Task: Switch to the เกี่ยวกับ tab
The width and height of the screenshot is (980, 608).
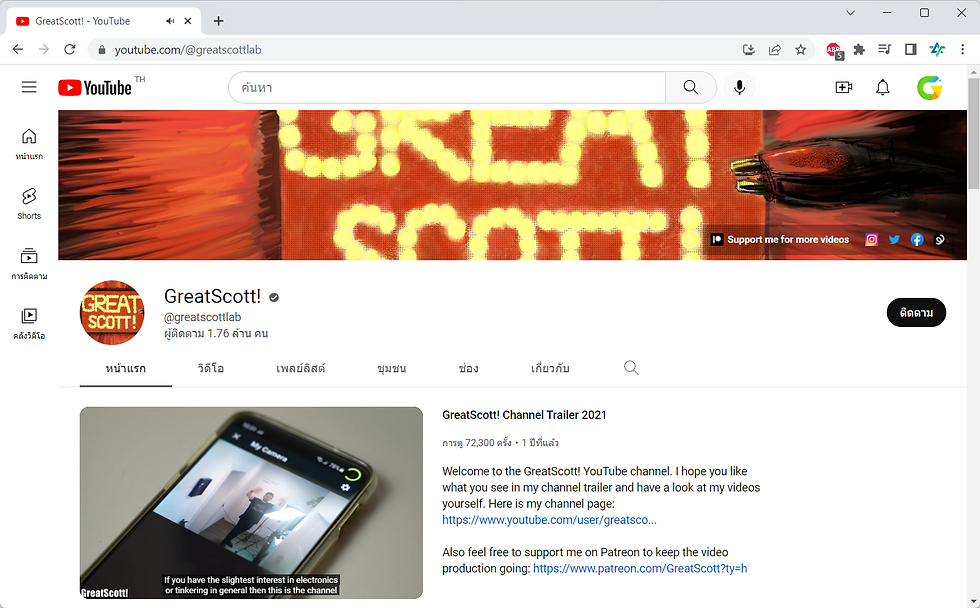Action: pos(550,368)
